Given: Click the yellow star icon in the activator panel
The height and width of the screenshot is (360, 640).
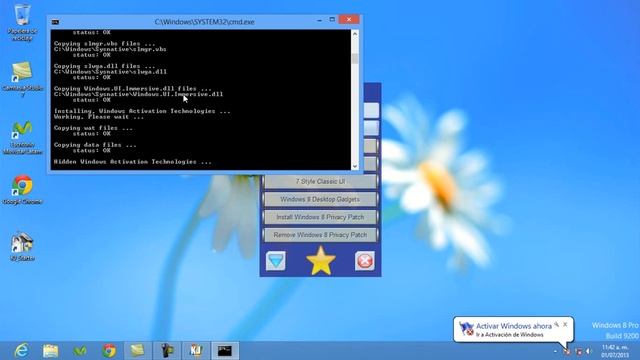Looking at the screenshot, I should [x=320, y=260].
